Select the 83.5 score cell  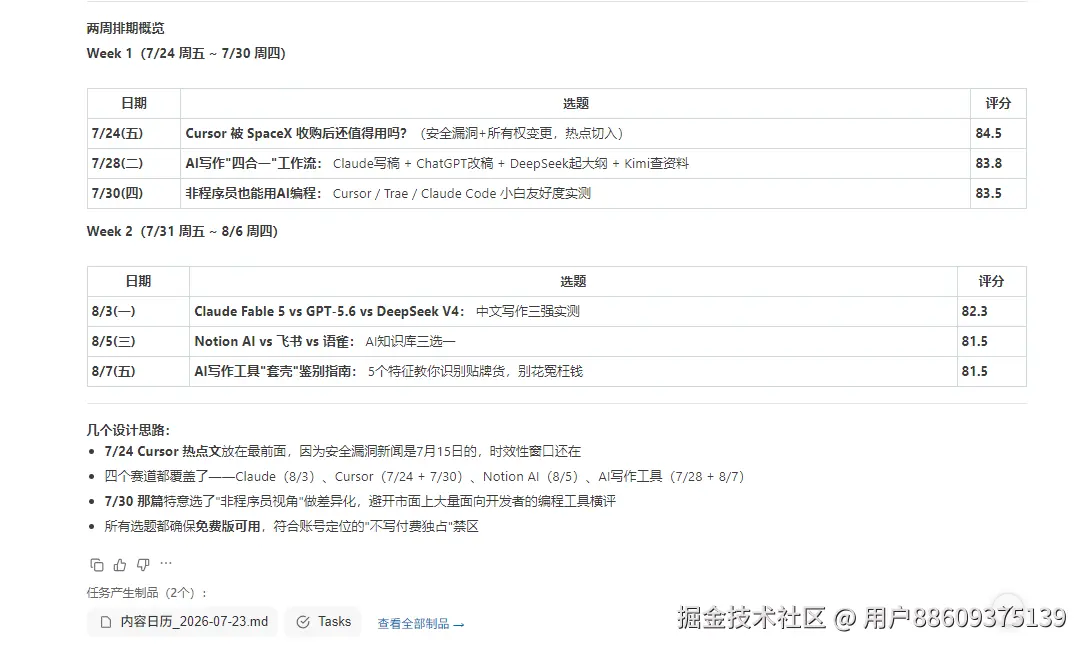(998, 193)
